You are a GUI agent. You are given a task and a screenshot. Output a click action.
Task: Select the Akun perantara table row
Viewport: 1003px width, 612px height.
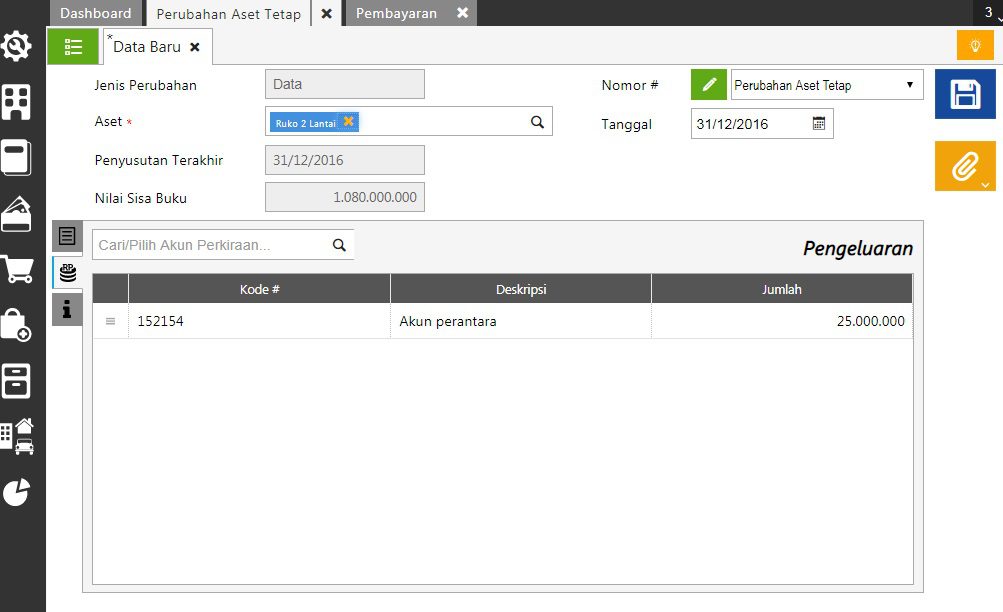click(x=502, y=322)
